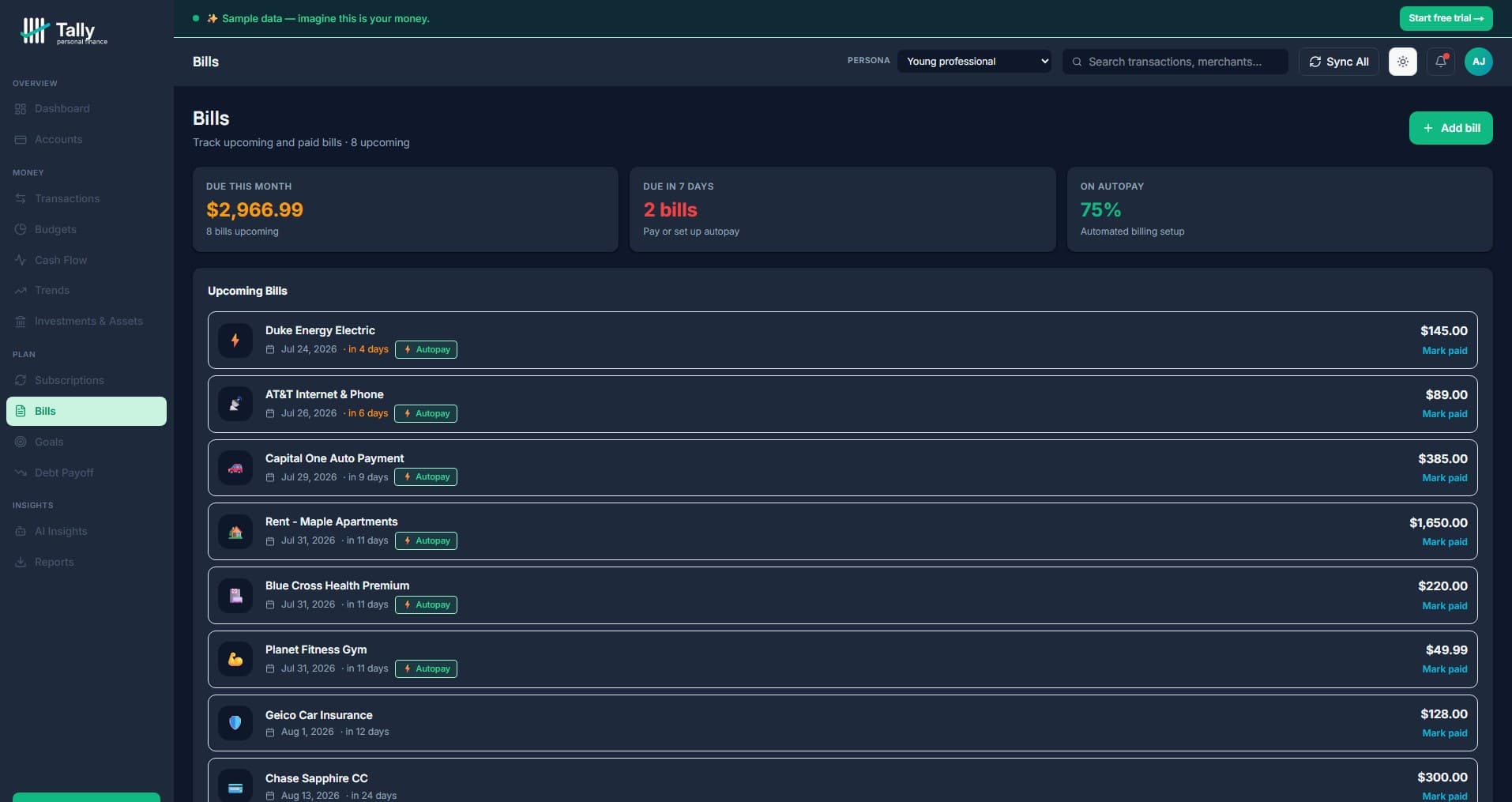1512x802 pixels.
Task: Open Dashboard from the sidebar
Action: (x=86, y=108)
